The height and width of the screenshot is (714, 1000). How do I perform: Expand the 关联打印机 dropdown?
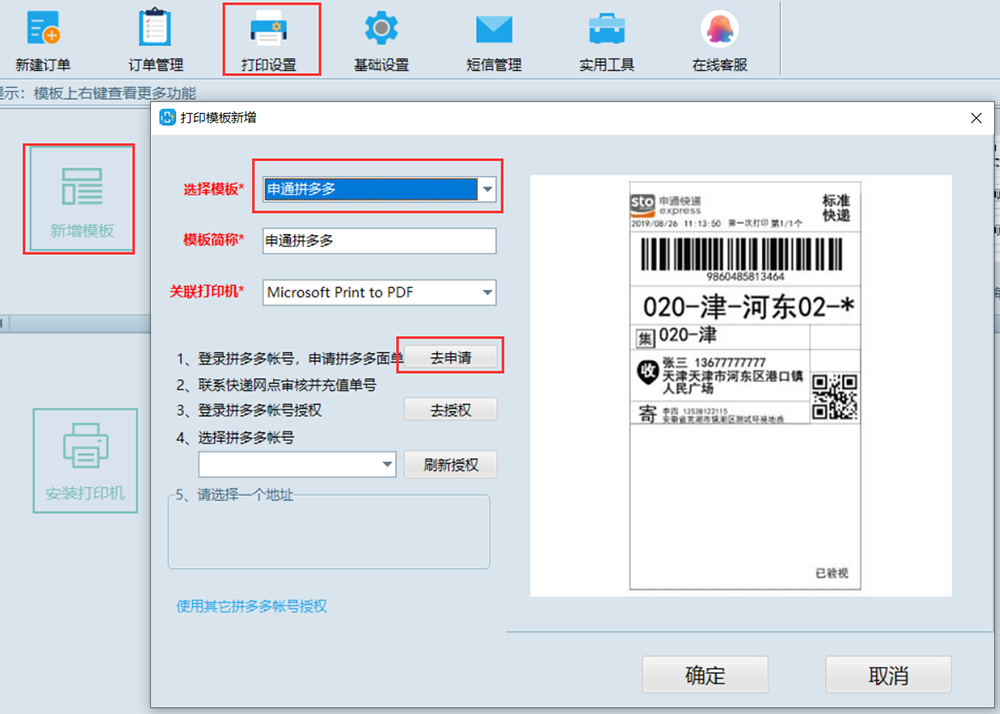[x=487, y=293]
